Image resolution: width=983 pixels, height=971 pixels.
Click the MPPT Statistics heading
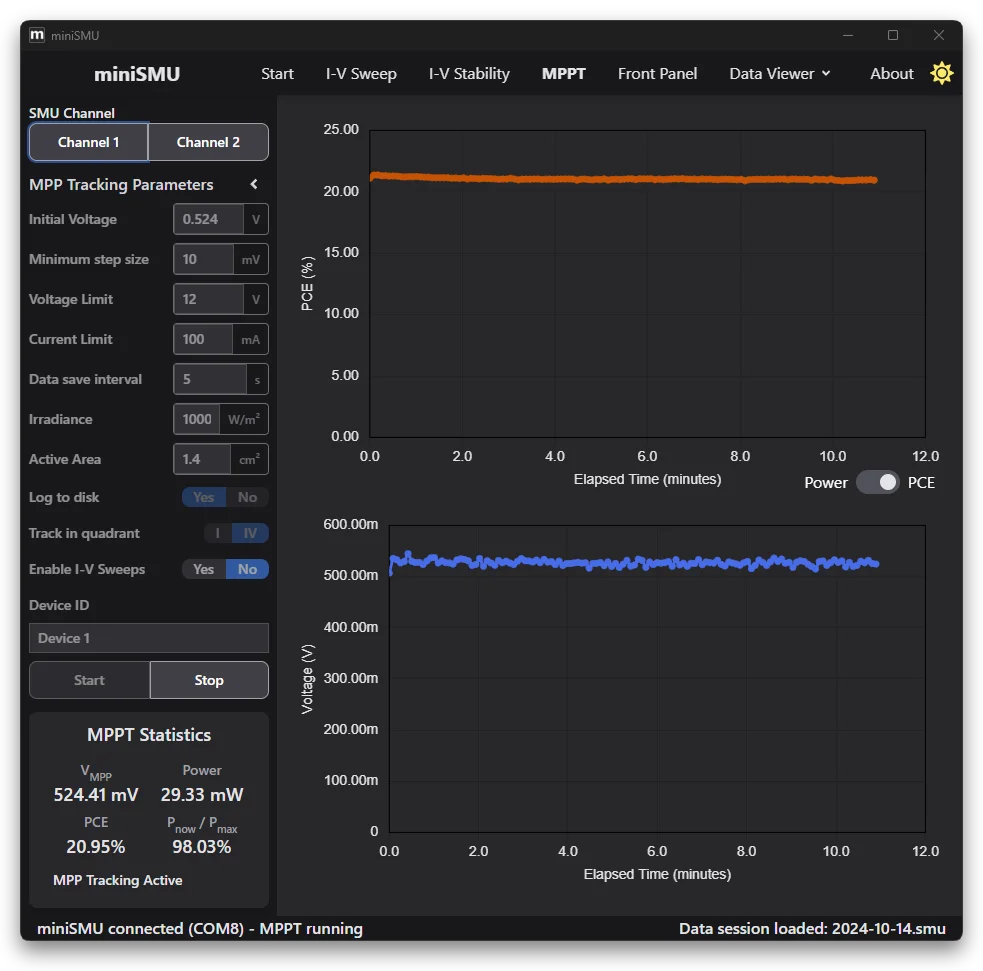pyautogui.click(x=149, y=735)
